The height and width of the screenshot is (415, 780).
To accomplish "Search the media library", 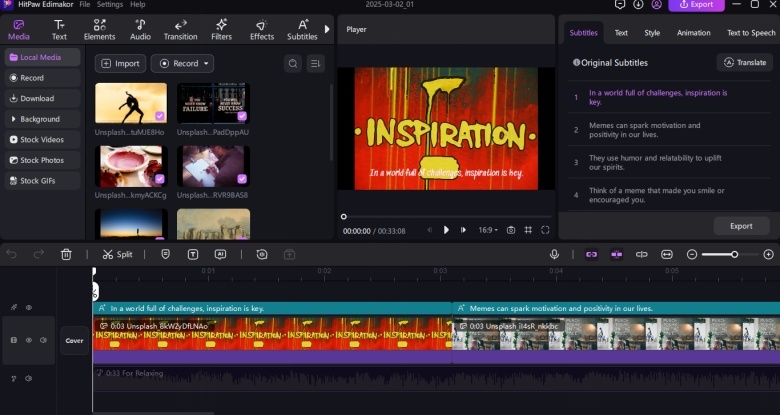I will pos(292,64).
